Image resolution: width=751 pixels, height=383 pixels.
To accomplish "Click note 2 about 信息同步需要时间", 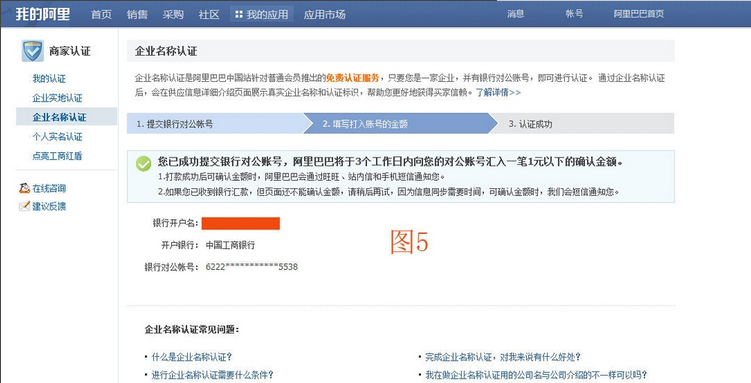I will point(389,192).
